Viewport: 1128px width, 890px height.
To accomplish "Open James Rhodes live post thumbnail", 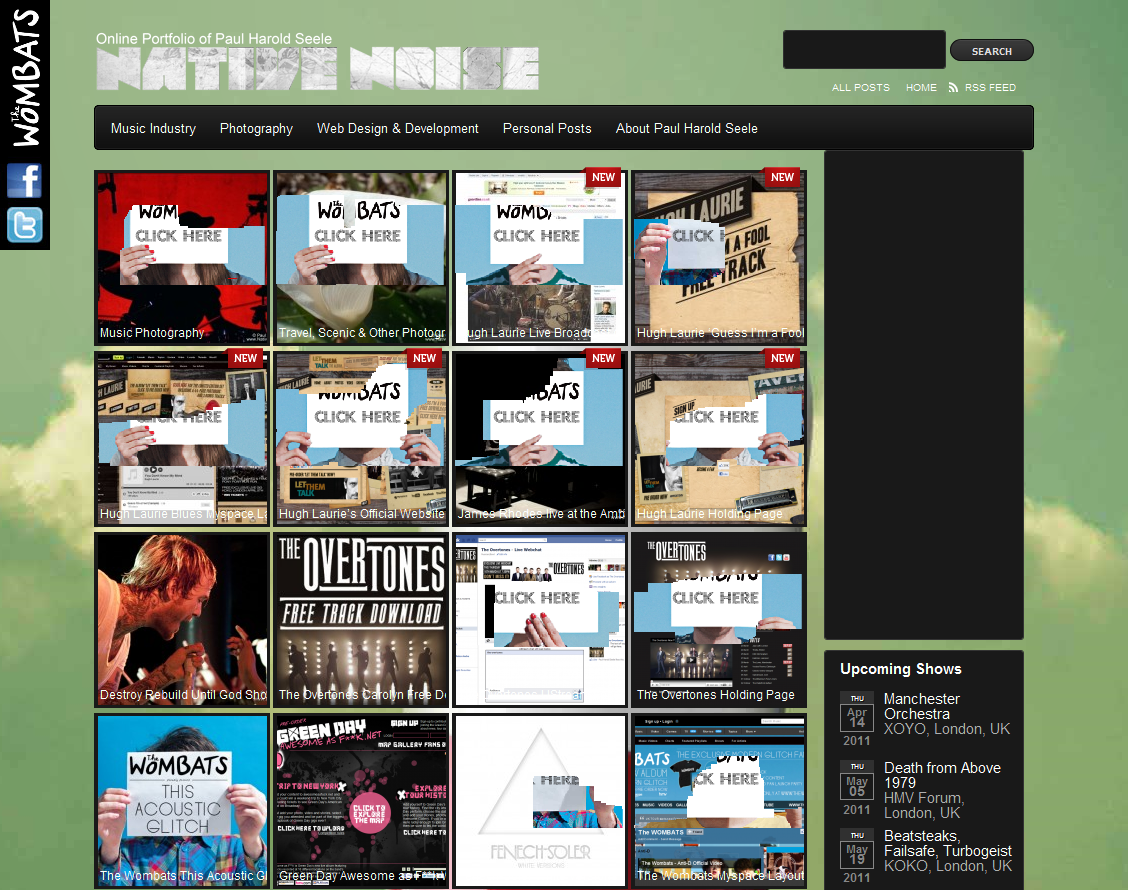I will tap(540, 439).
